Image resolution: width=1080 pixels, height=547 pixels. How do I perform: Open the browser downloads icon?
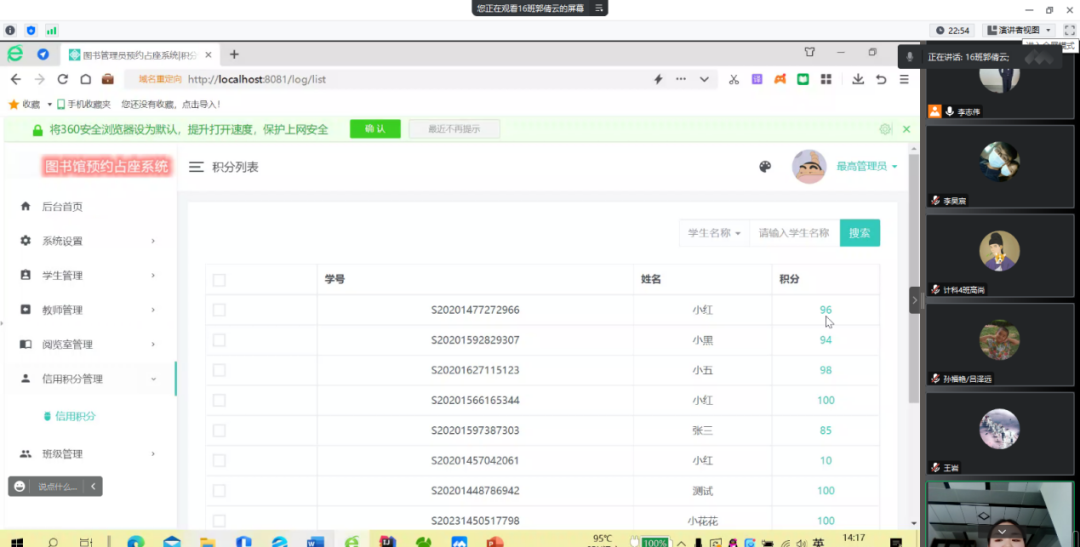point(858,79)
